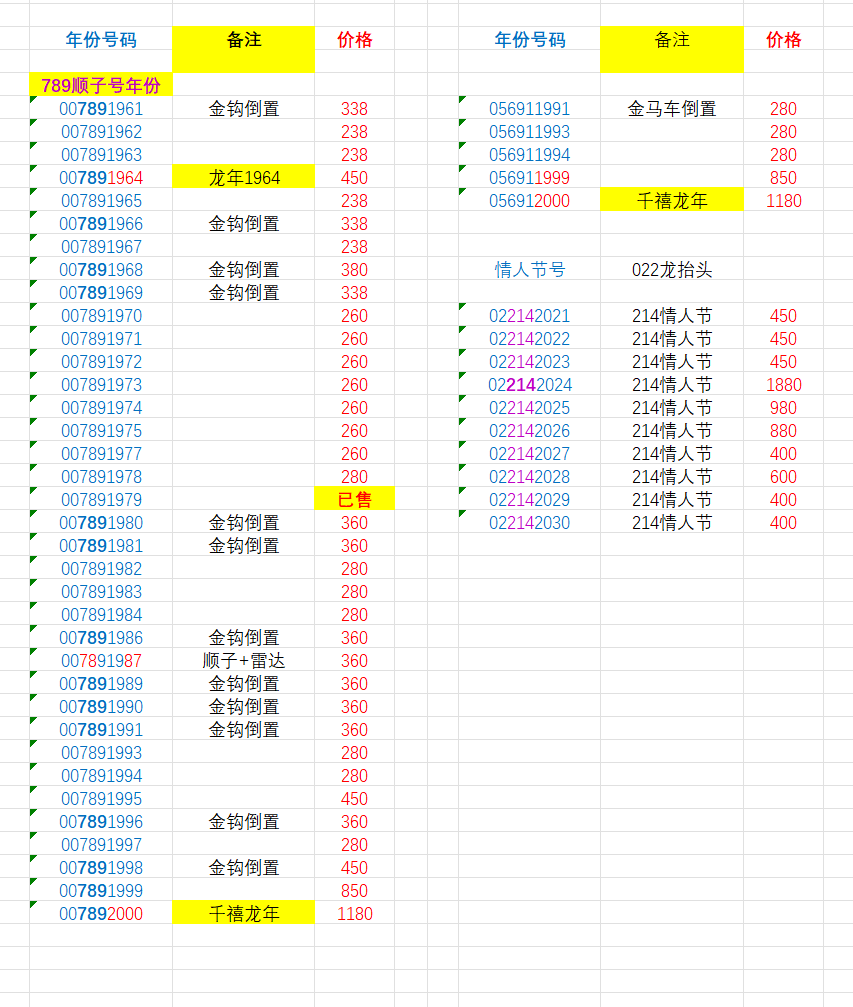Click the price 1180 for 007892000

point(355,914)
